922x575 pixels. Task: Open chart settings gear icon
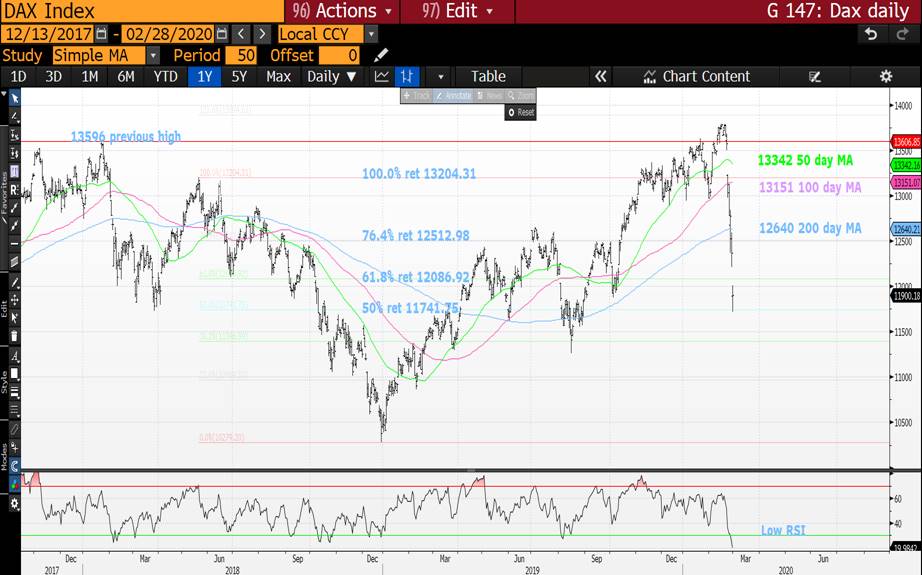885,76
